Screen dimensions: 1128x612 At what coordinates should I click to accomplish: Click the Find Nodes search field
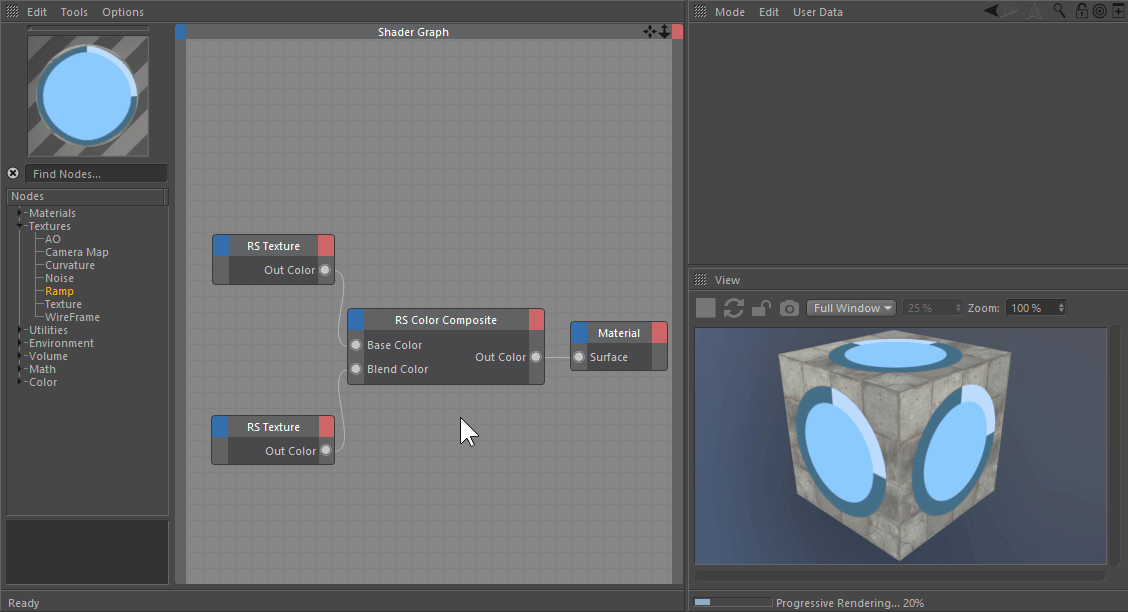tap(96, 173)
